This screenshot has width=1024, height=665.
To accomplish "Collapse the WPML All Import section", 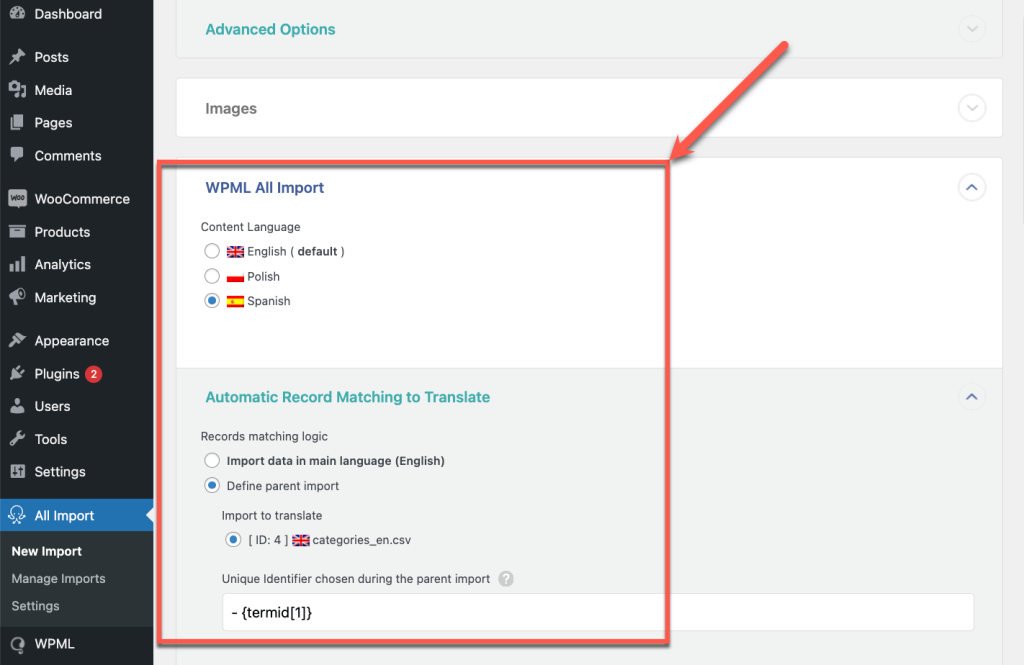I will click(x=972, y=187).
